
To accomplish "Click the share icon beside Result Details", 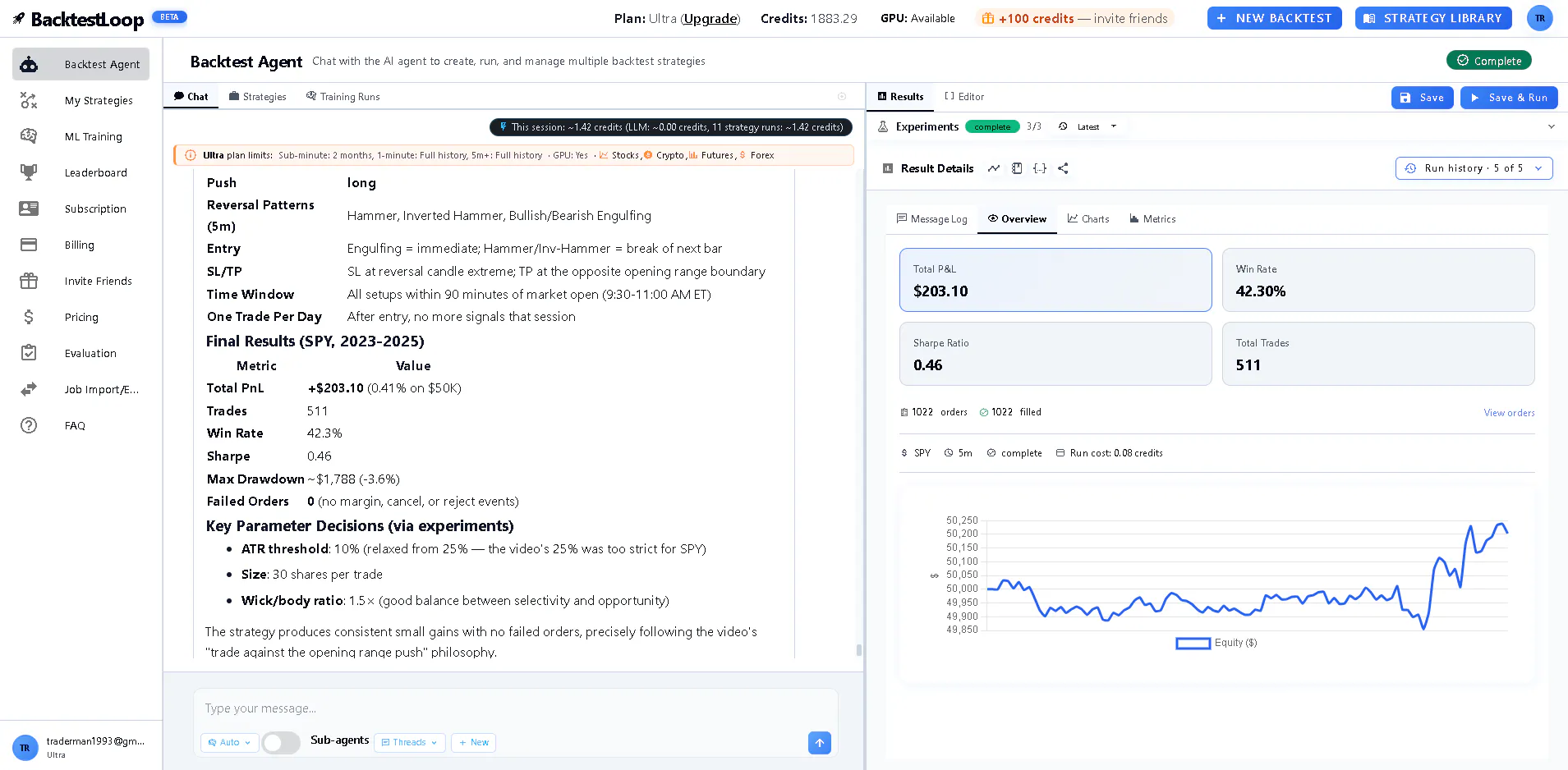I will click(1063, 168).
